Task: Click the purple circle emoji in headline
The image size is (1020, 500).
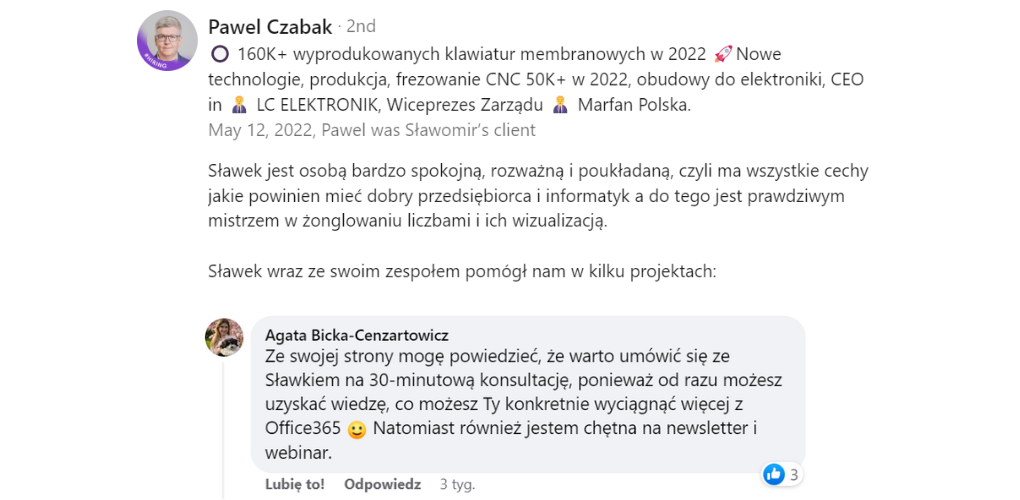Action: [219, 53]
